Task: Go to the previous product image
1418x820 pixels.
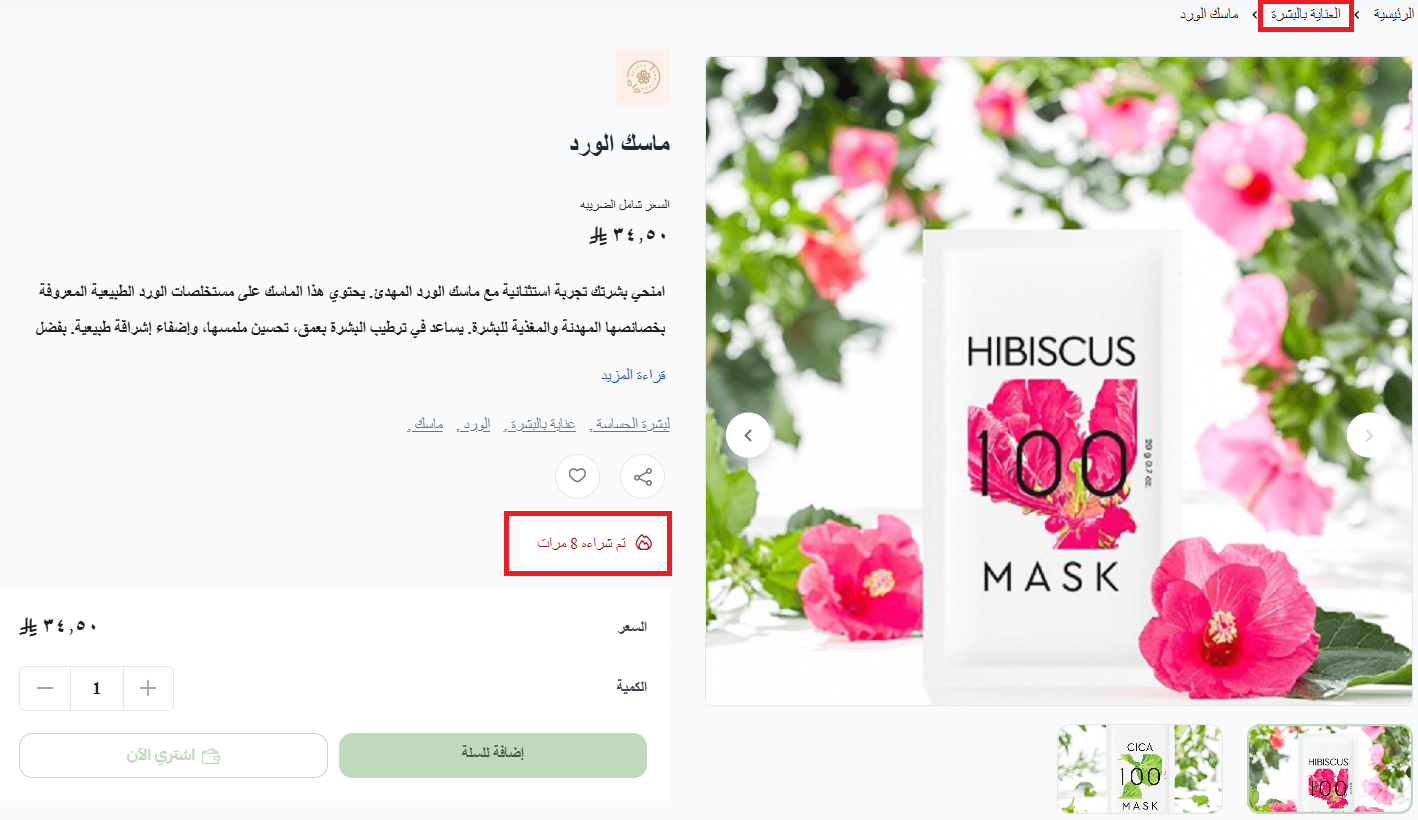Action: [748, 435]
